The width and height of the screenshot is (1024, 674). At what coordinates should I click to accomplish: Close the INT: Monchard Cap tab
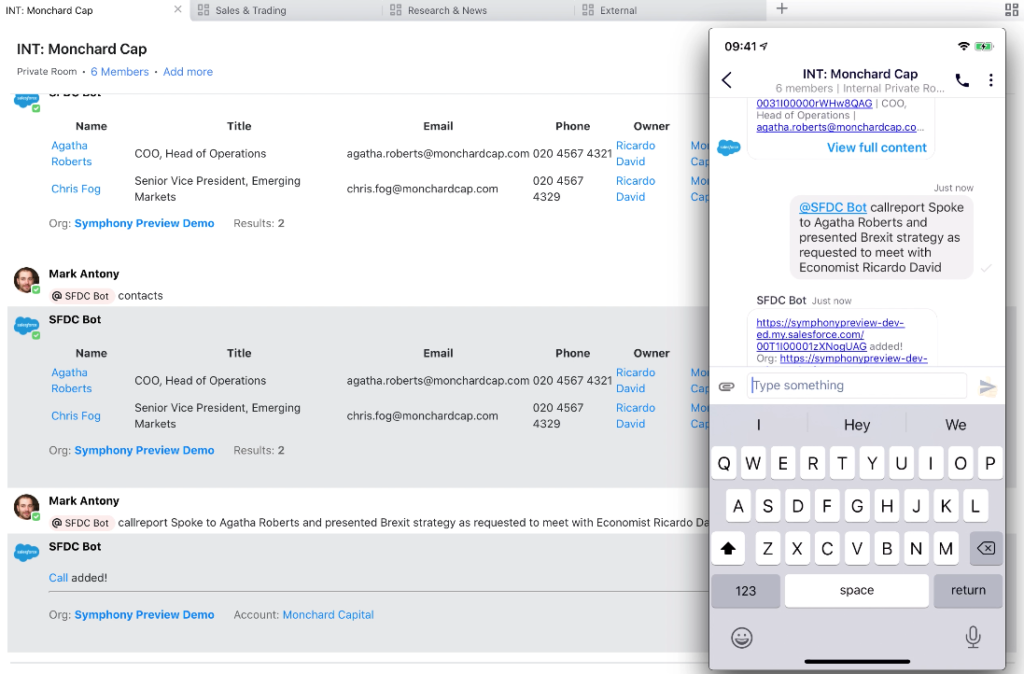click(178, 9)
